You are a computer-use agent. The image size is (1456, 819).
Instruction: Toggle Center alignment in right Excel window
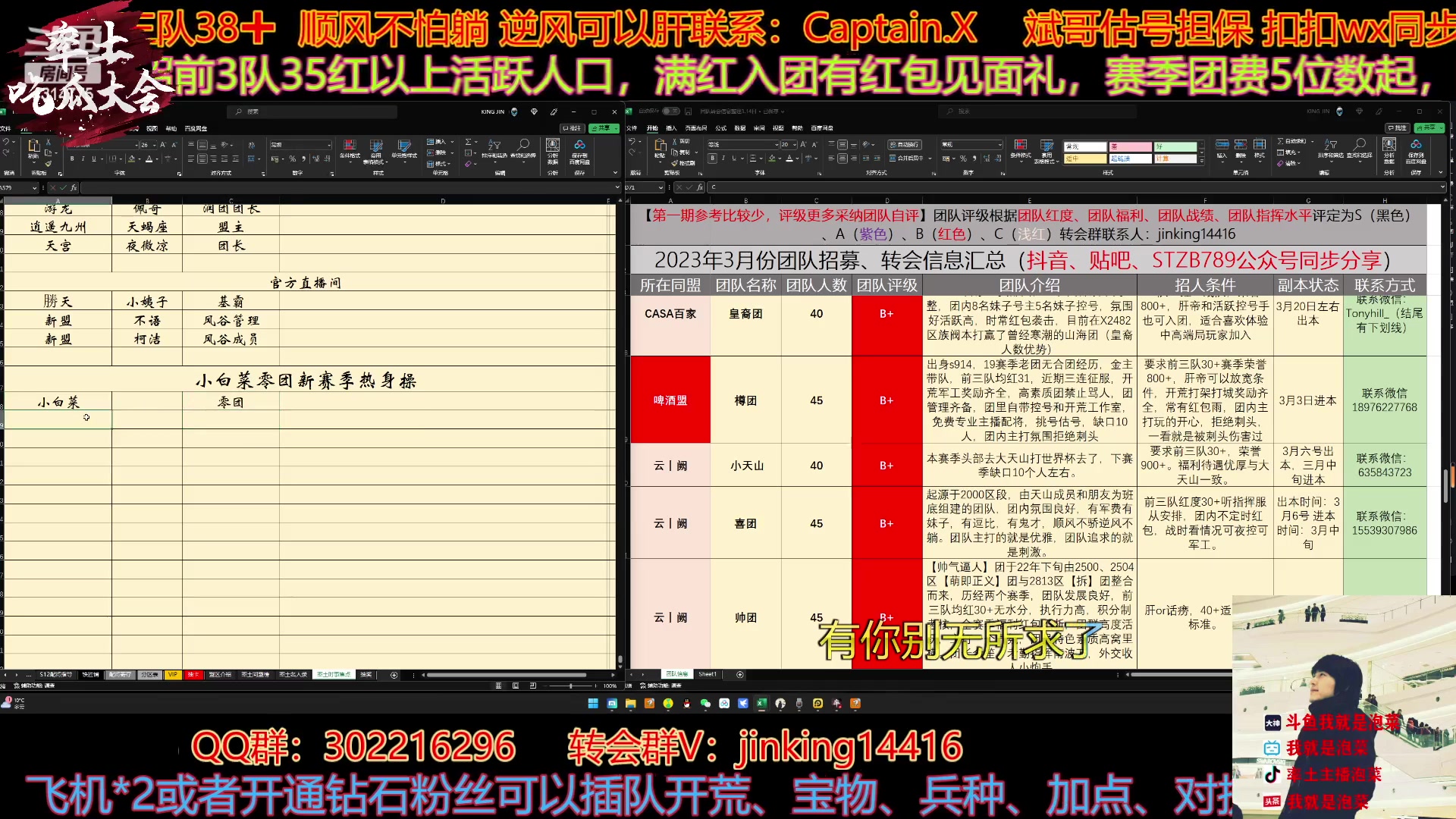click(x=843, y=158)
